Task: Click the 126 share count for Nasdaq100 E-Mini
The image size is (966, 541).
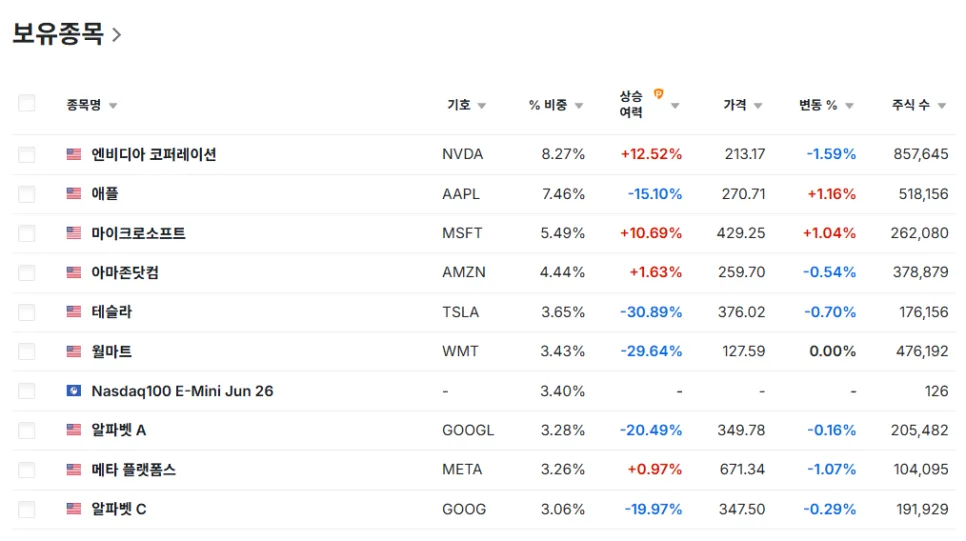Action: 936,391
